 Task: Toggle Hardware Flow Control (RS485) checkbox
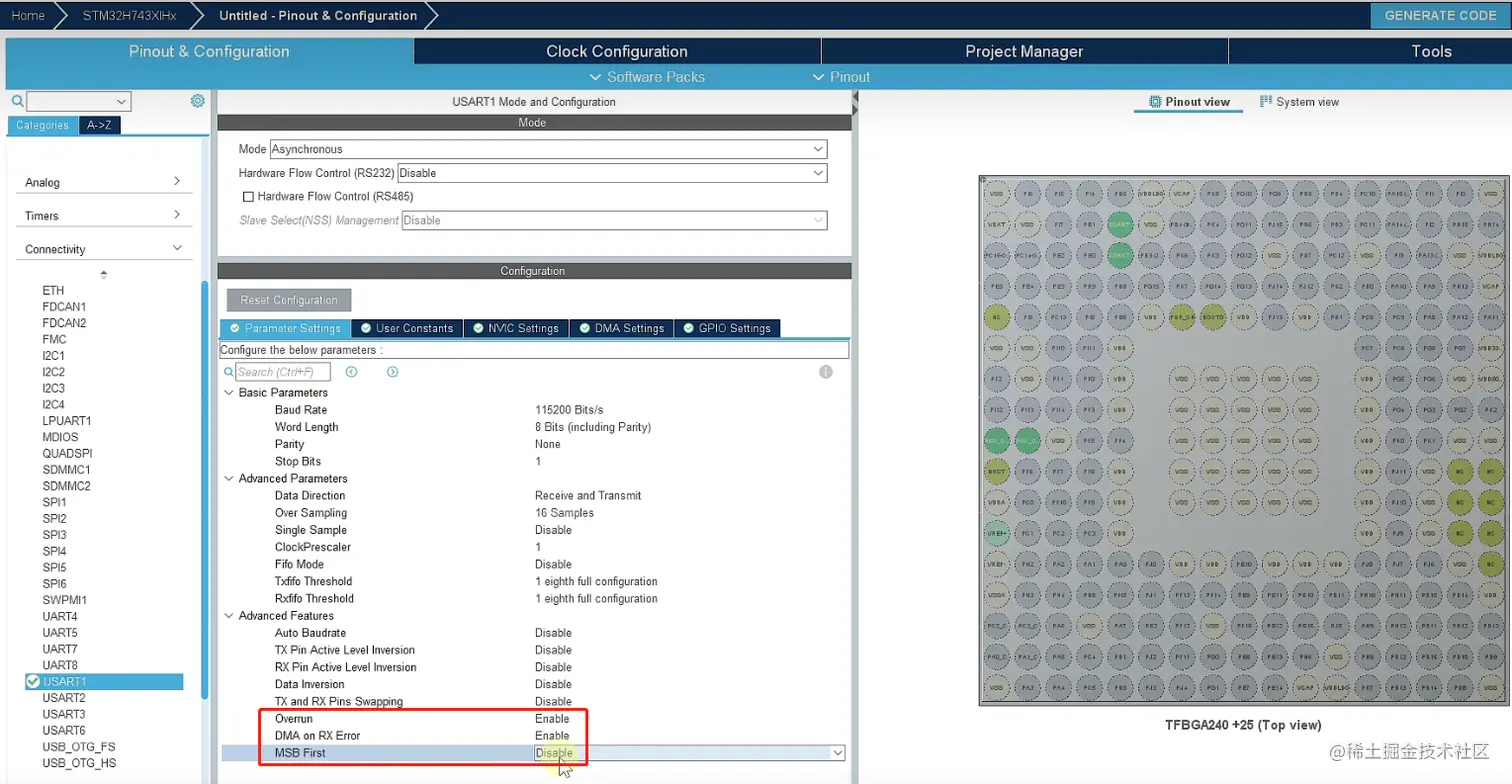point(249,197)
